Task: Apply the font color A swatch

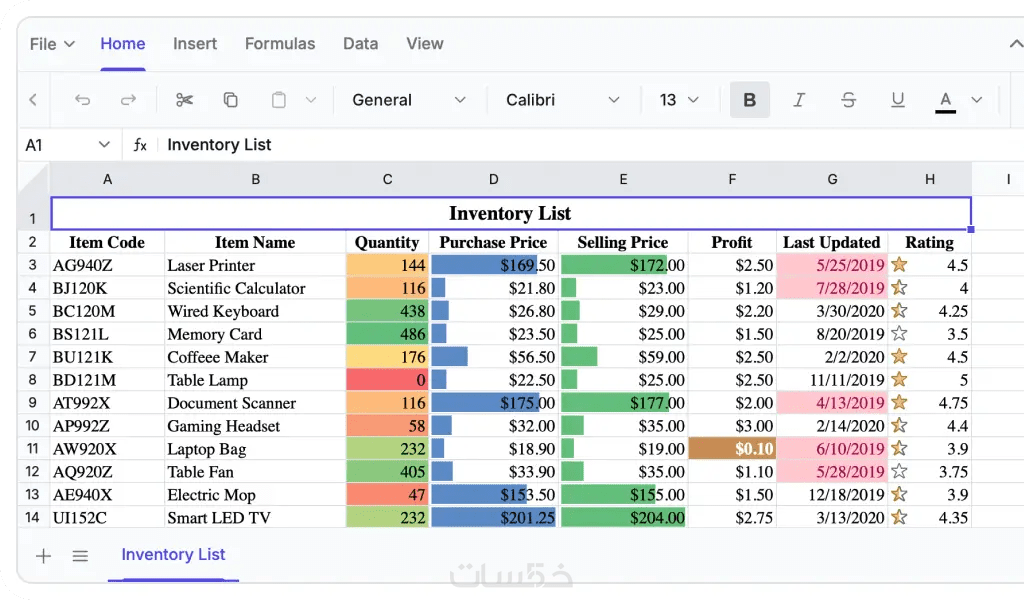Action: click(x=945, y=100)
